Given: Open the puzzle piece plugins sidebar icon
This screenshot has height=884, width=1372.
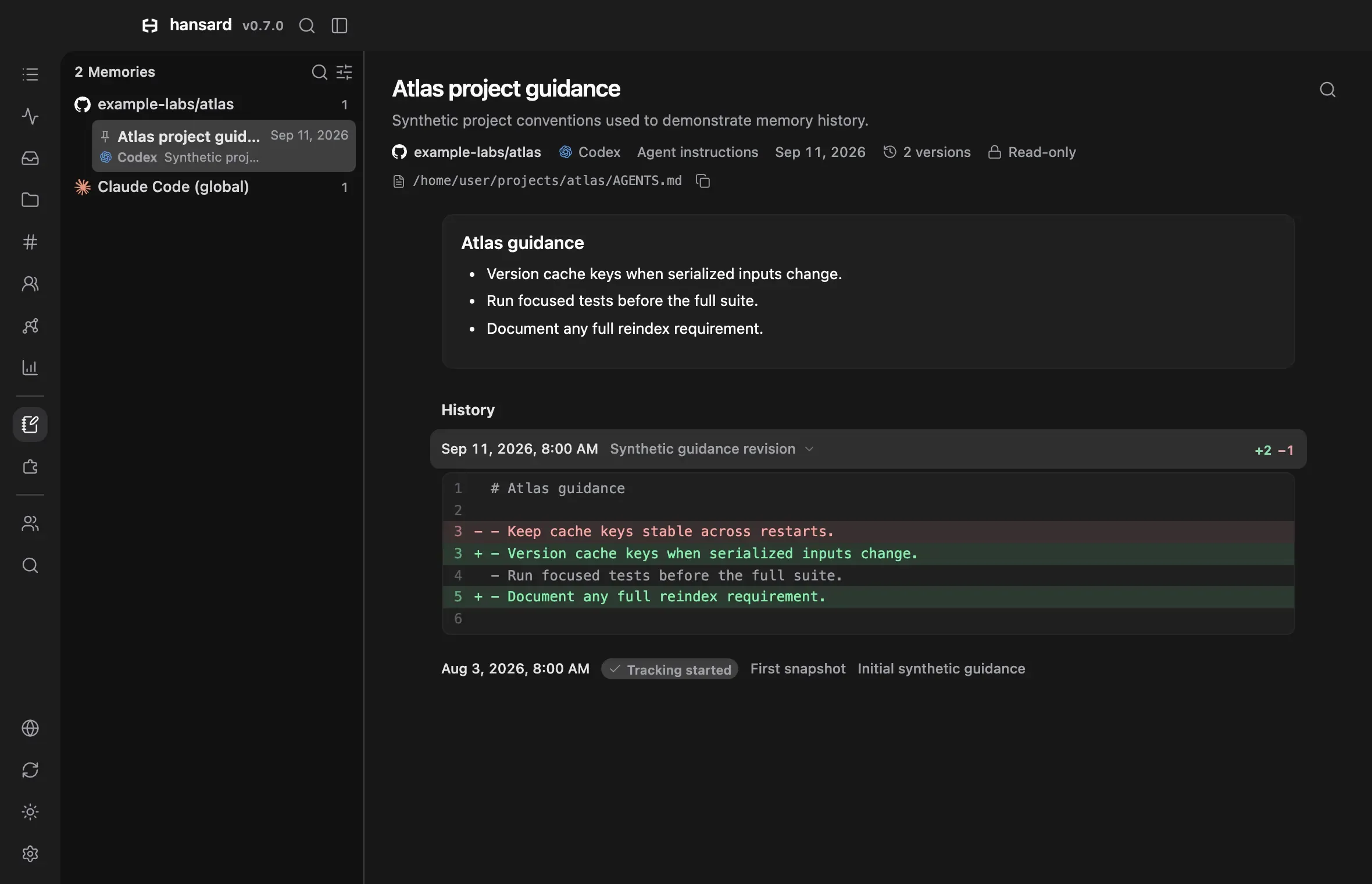Looking at the screenshot, I should (30, 466).
